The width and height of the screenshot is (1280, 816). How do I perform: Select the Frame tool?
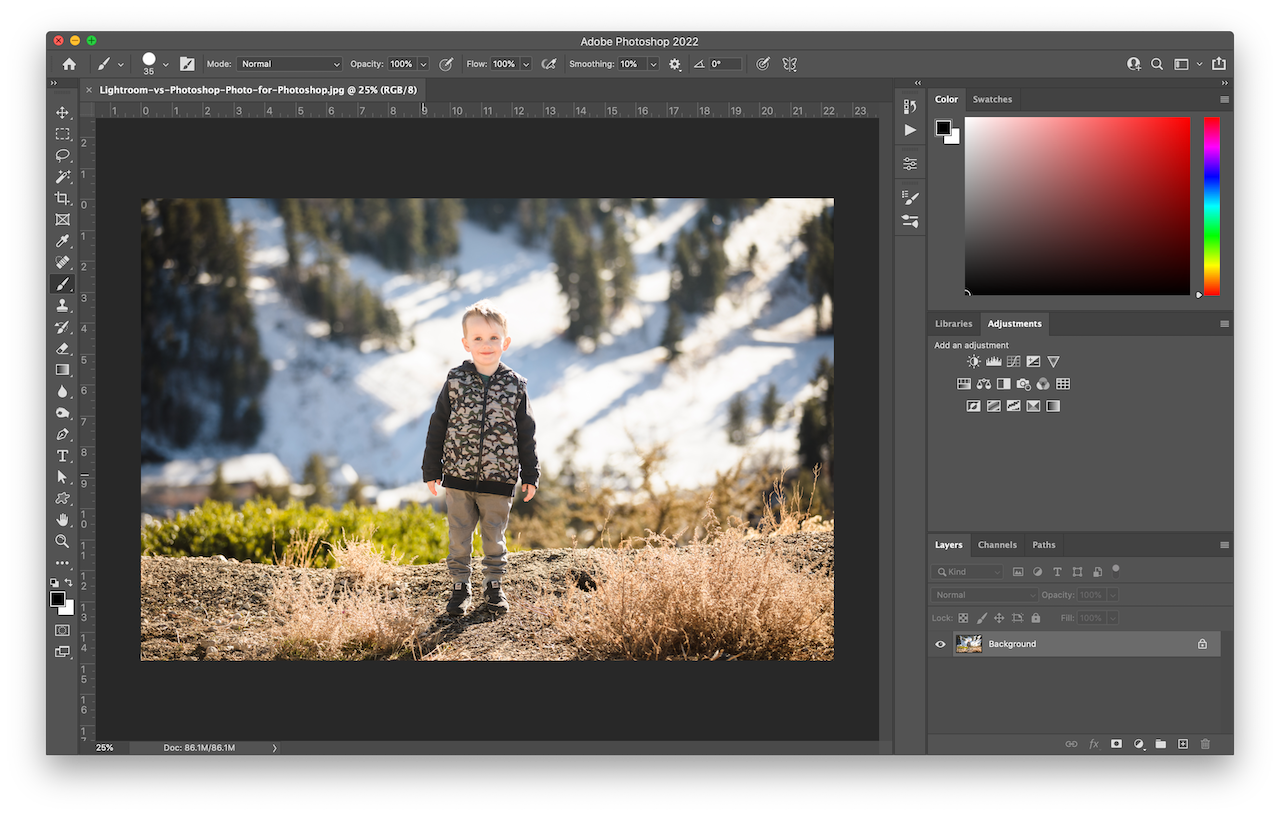pos(62,219)
